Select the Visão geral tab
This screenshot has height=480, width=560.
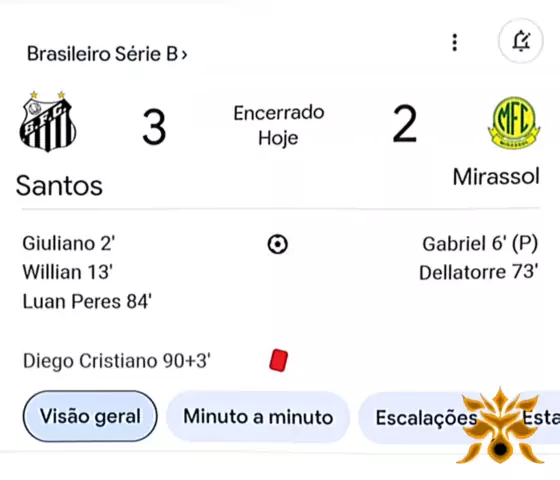(x=90, y=416)
